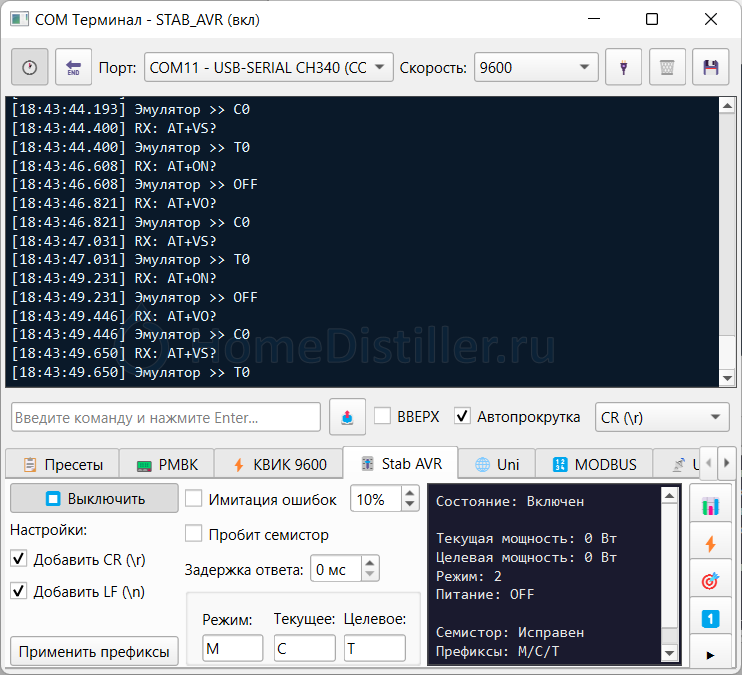Click the clock timestamp toggle icon
The height and width of the screenshot is (675, 742).
tap(30, 68)
